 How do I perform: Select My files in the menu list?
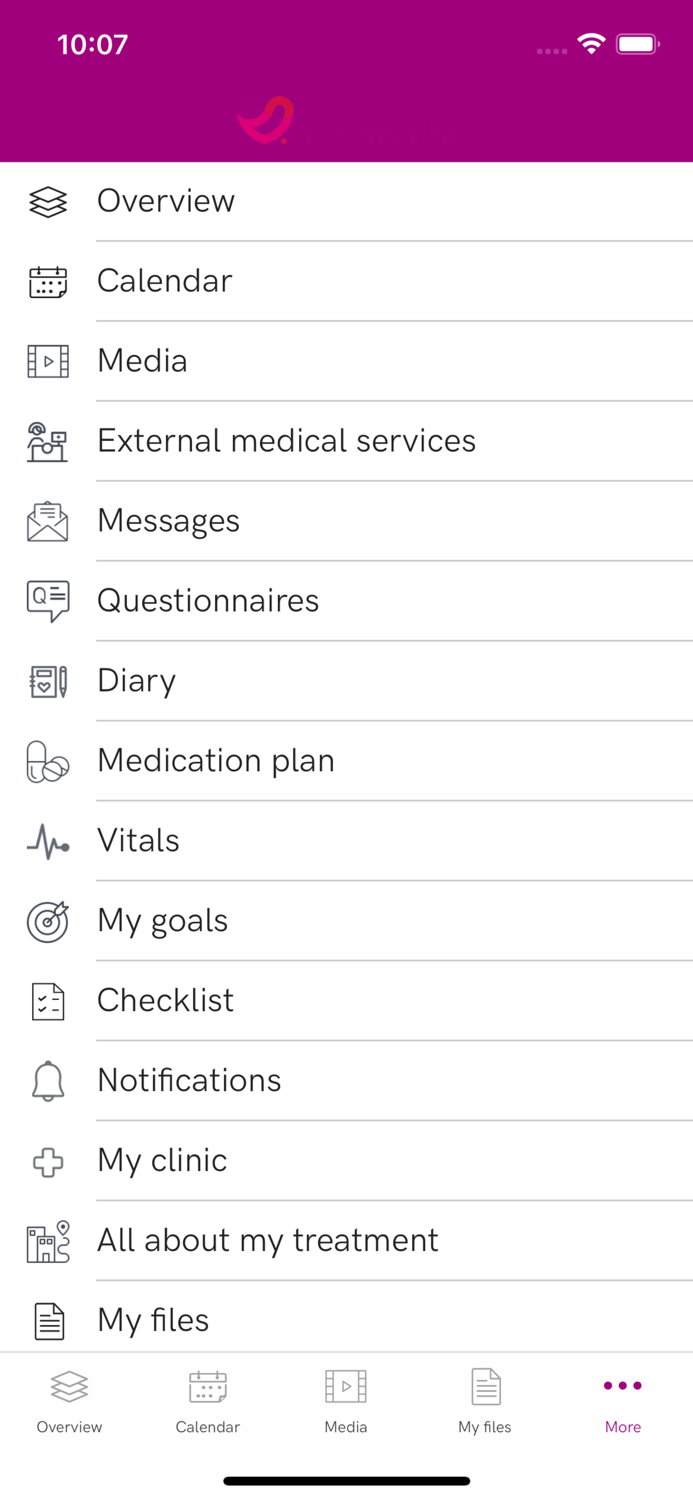(x=153, y=1321)
